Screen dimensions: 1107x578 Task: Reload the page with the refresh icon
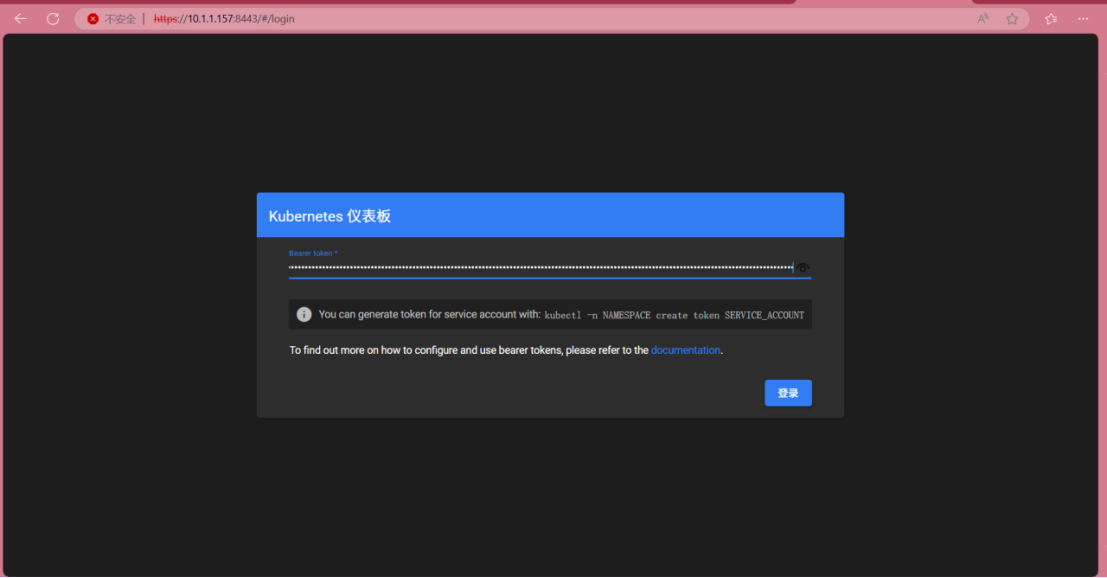pos(53,19)
